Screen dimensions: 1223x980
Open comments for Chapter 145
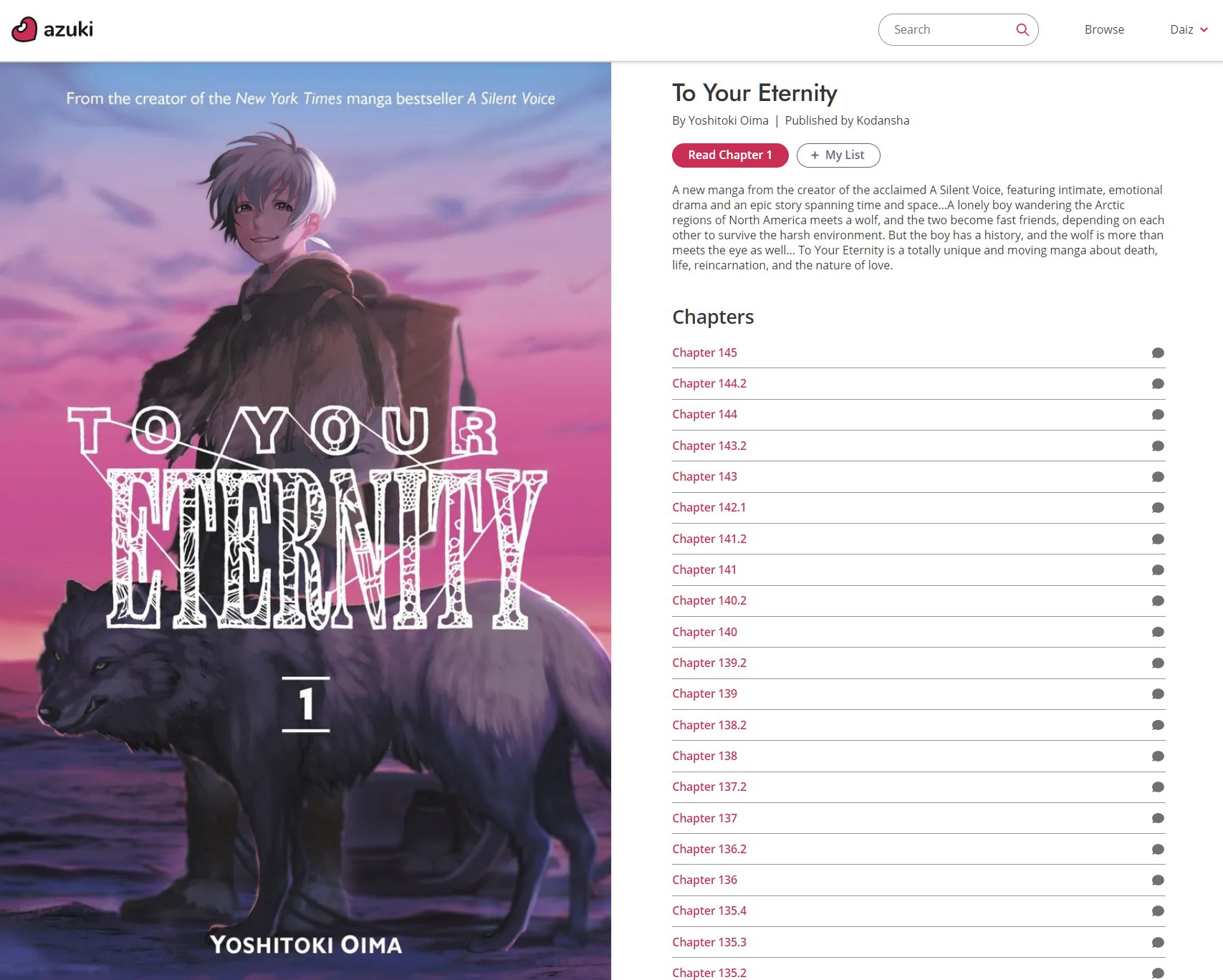tap(1158, 352)
